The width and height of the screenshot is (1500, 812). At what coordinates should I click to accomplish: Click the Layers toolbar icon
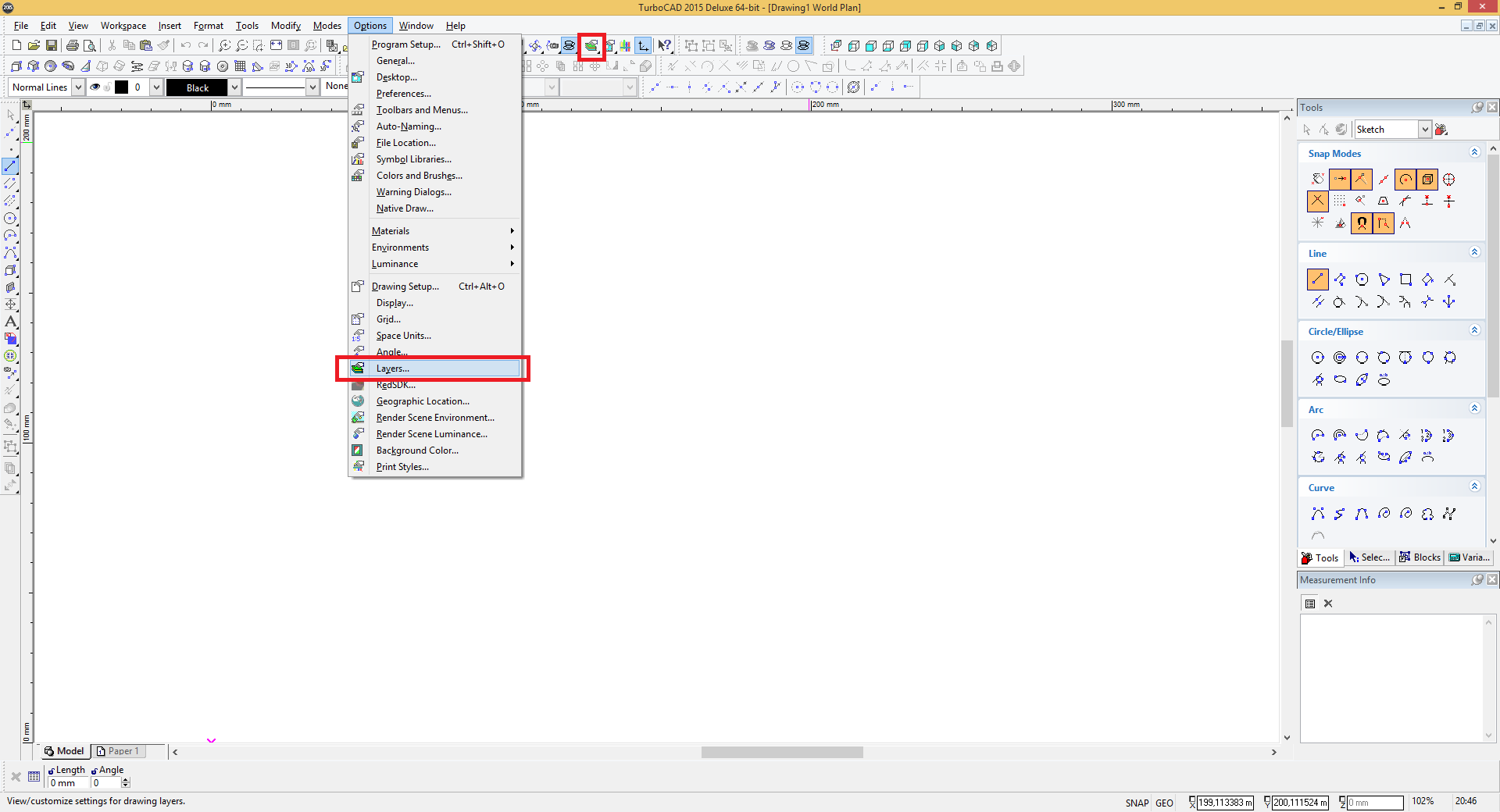point(591,46)
